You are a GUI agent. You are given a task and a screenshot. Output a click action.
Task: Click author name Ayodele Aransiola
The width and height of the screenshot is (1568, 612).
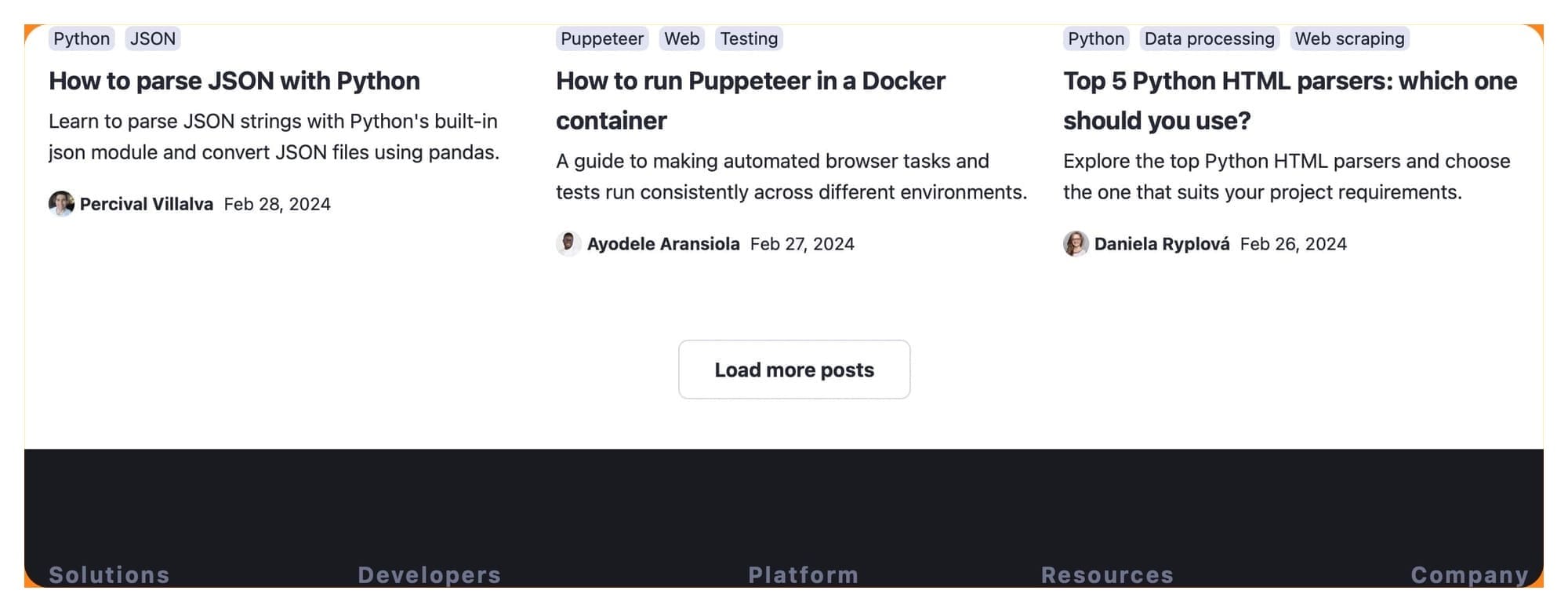[x=663, y=244]
